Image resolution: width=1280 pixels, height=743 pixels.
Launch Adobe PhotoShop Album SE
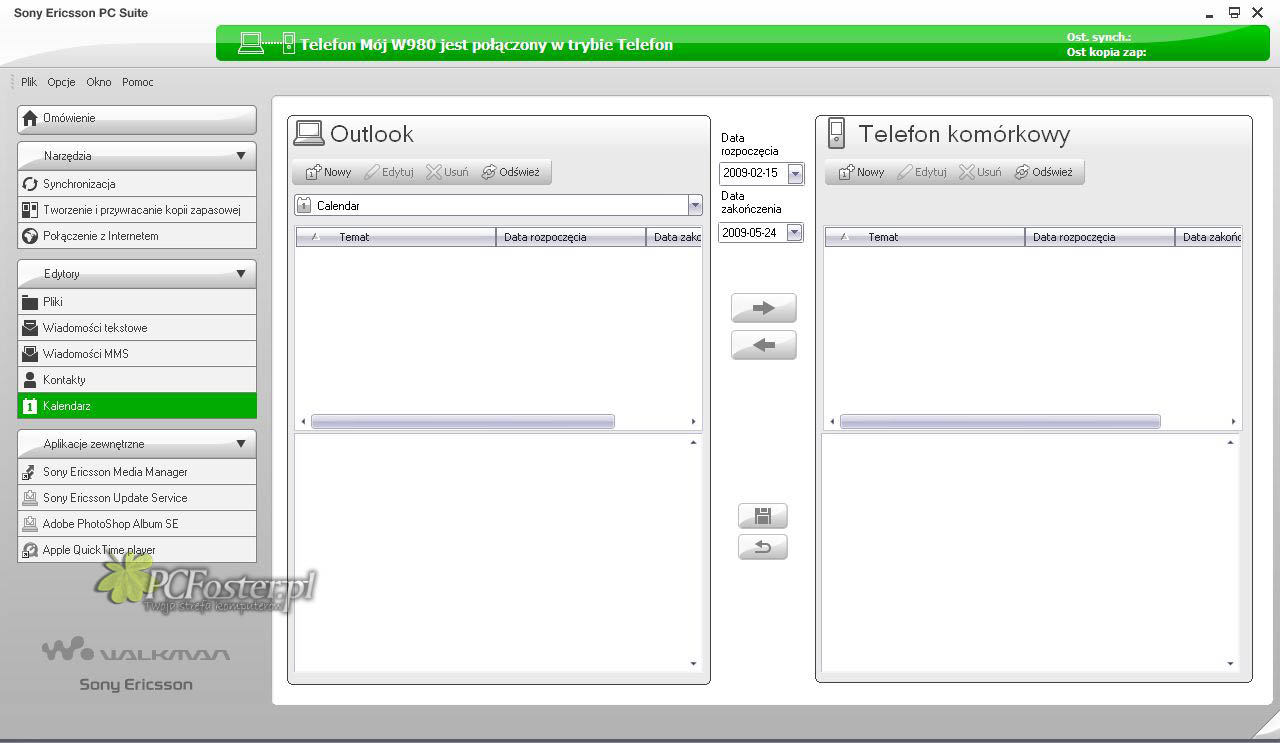coord(137,524)
